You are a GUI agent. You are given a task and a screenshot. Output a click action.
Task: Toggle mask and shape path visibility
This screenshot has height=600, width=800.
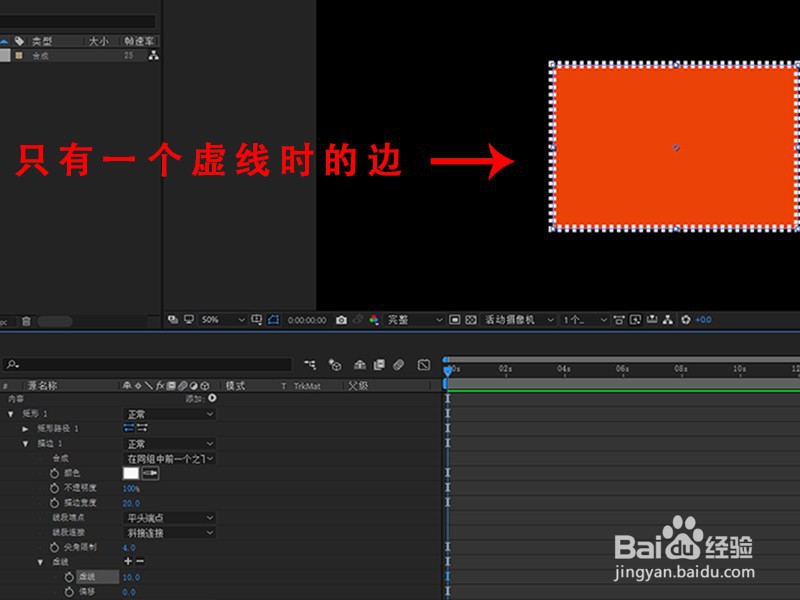coord(273,319)
